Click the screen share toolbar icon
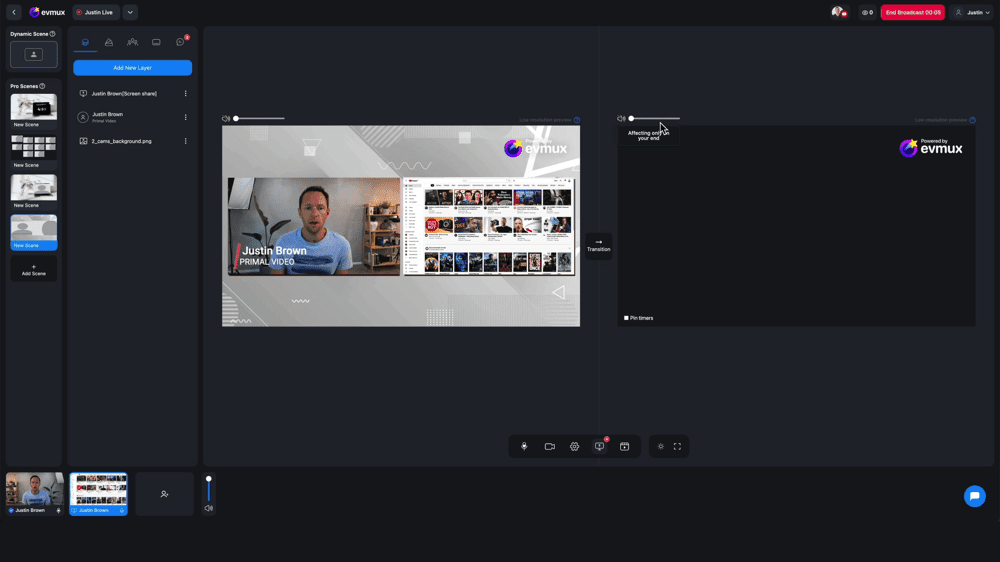This screenshot has width=1000, height=562. coord(599,446)
